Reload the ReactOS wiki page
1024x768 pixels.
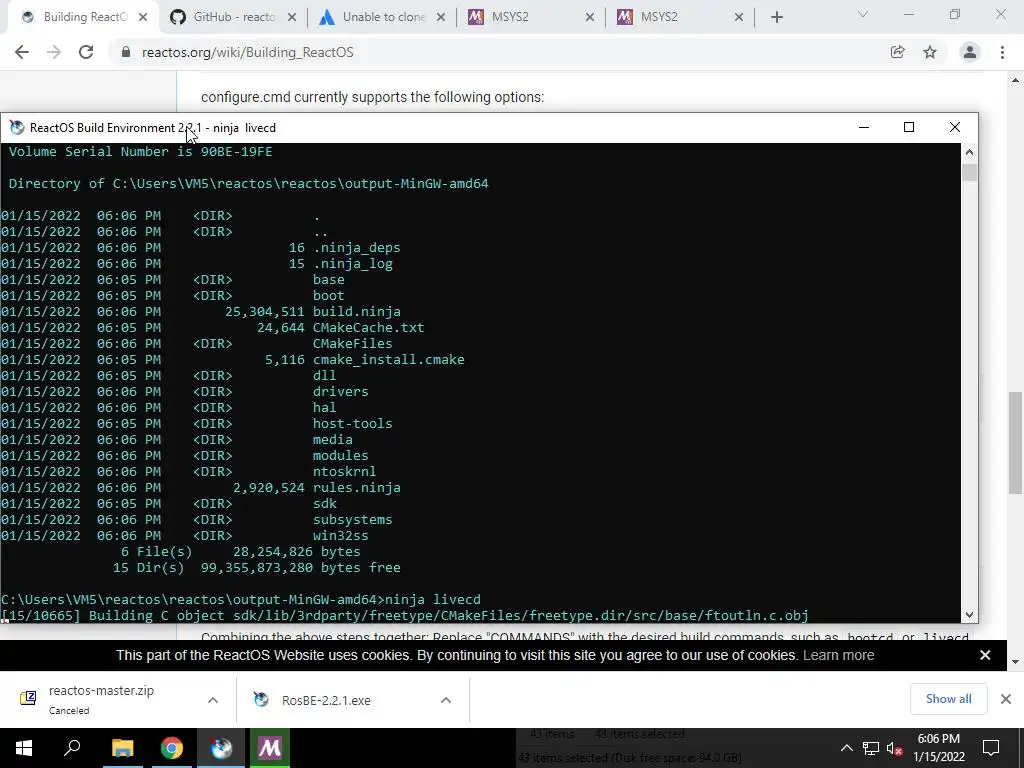click(x=86, y=52)
